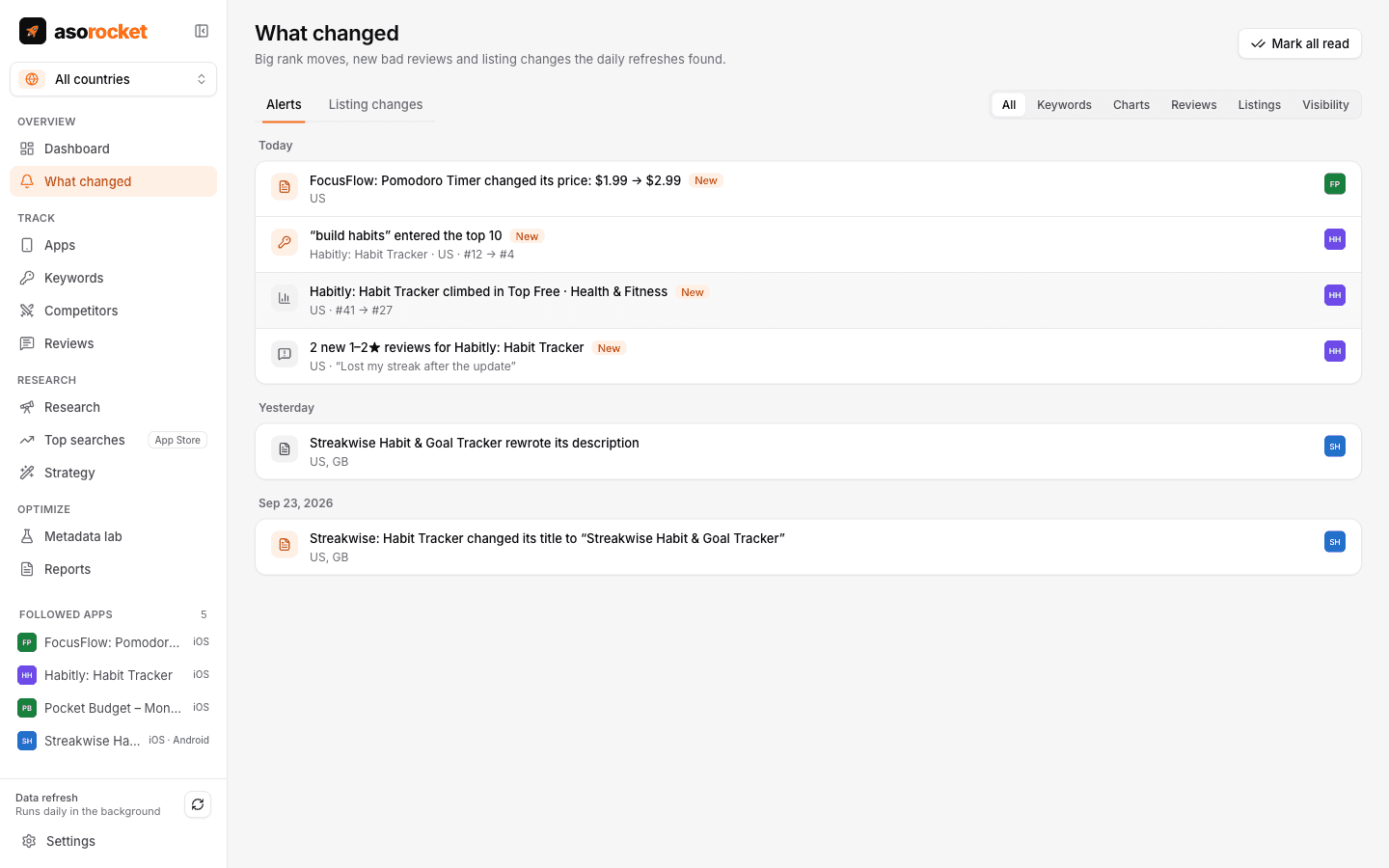Filter alerts by Charts
This screenshot has width=1389, height=868.
tap(1130, 105)
